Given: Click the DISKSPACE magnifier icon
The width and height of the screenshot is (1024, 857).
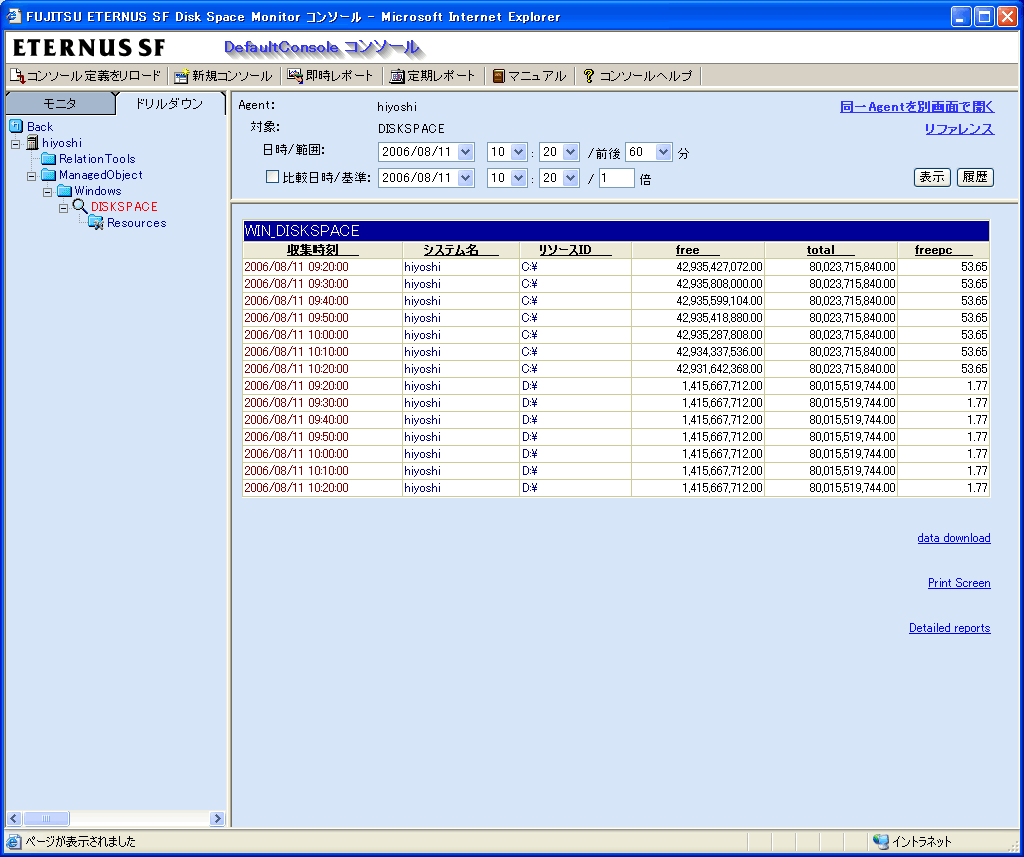Looking at the screenshot, I should click(80, 206).
